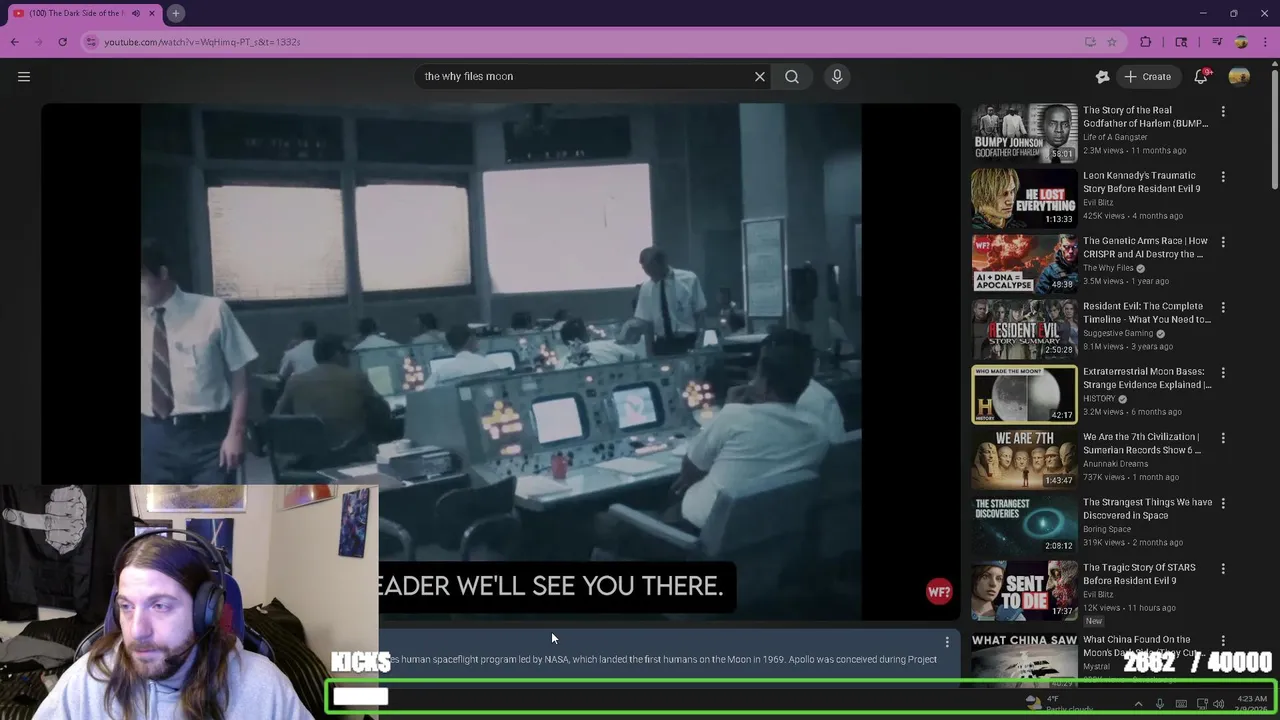Start voice search with the microphone

[837, 76]
